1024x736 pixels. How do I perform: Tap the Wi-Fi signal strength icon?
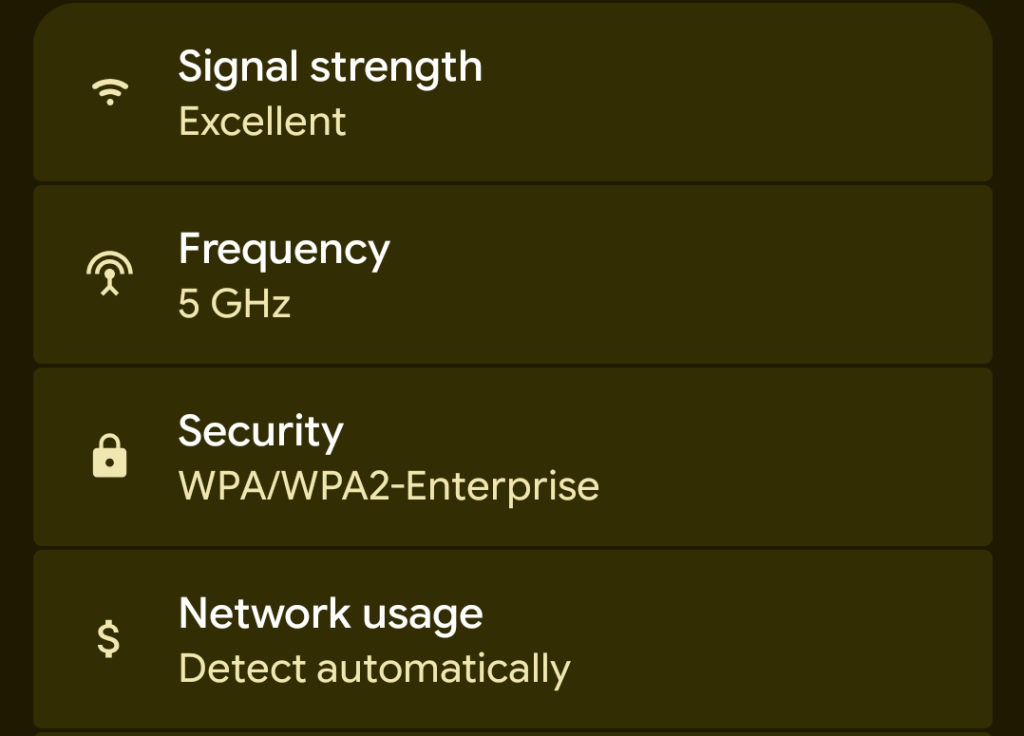tap(110, 94)
